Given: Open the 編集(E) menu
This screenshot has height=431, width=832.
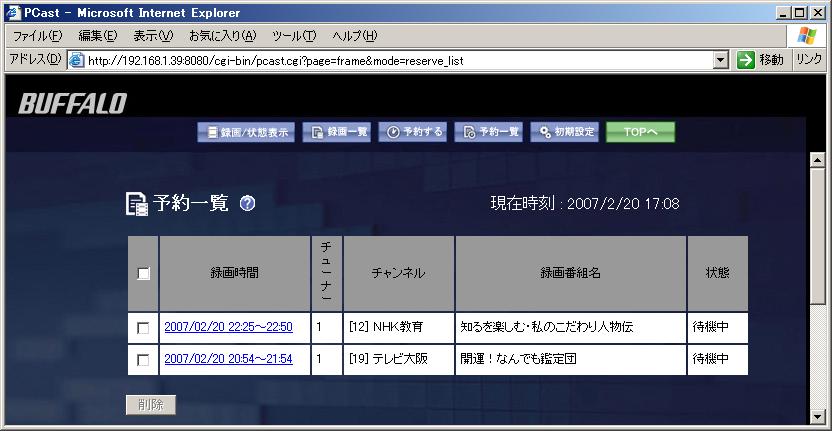Looking at the screenshot, I should tap(98, 36).
